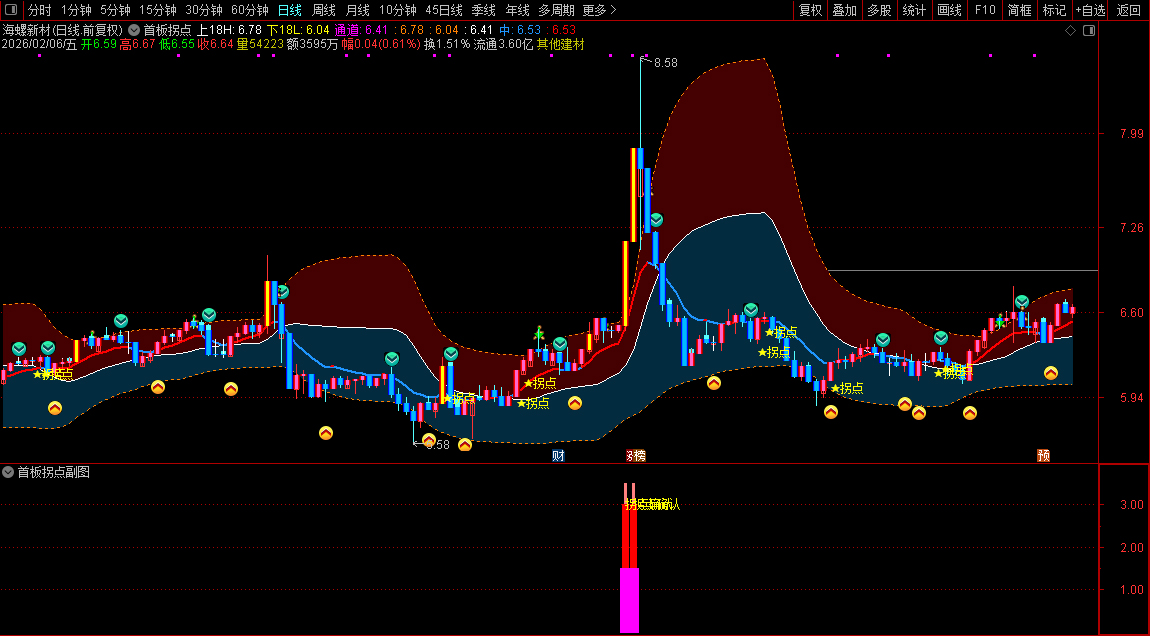This screenshot has height=636, width=1150.
Task: Click the 多股 multi-stock button
Action: coord(879,10)
